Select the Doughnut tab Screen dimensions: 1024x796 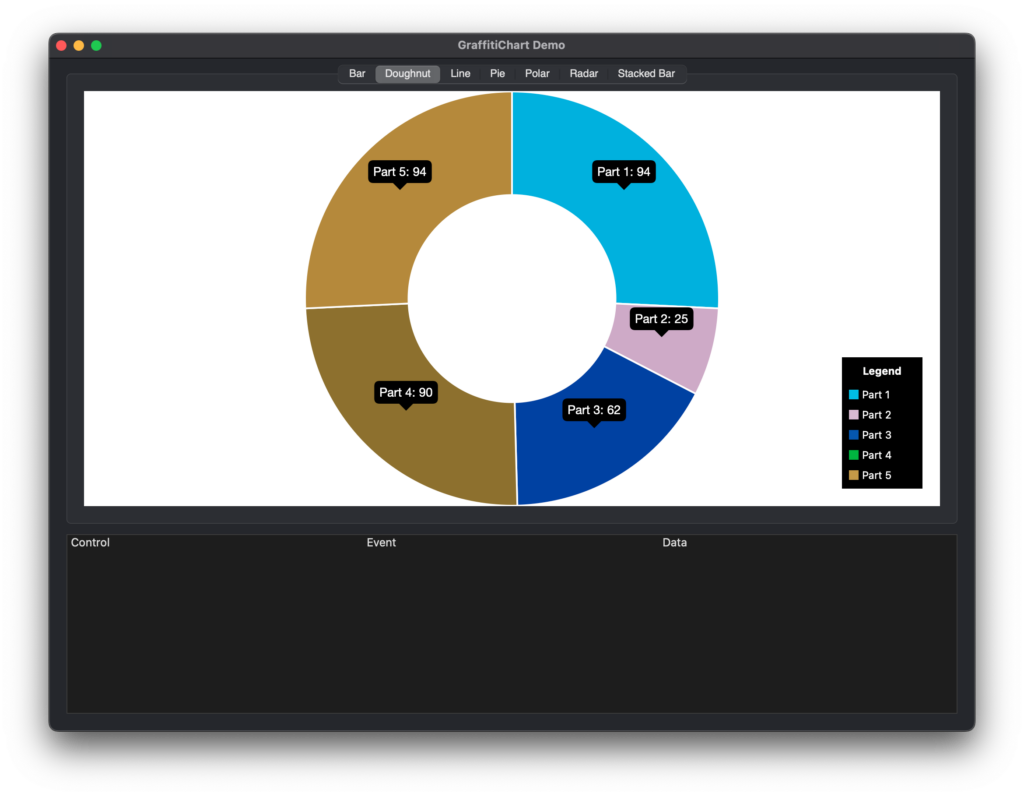point(408,73)
